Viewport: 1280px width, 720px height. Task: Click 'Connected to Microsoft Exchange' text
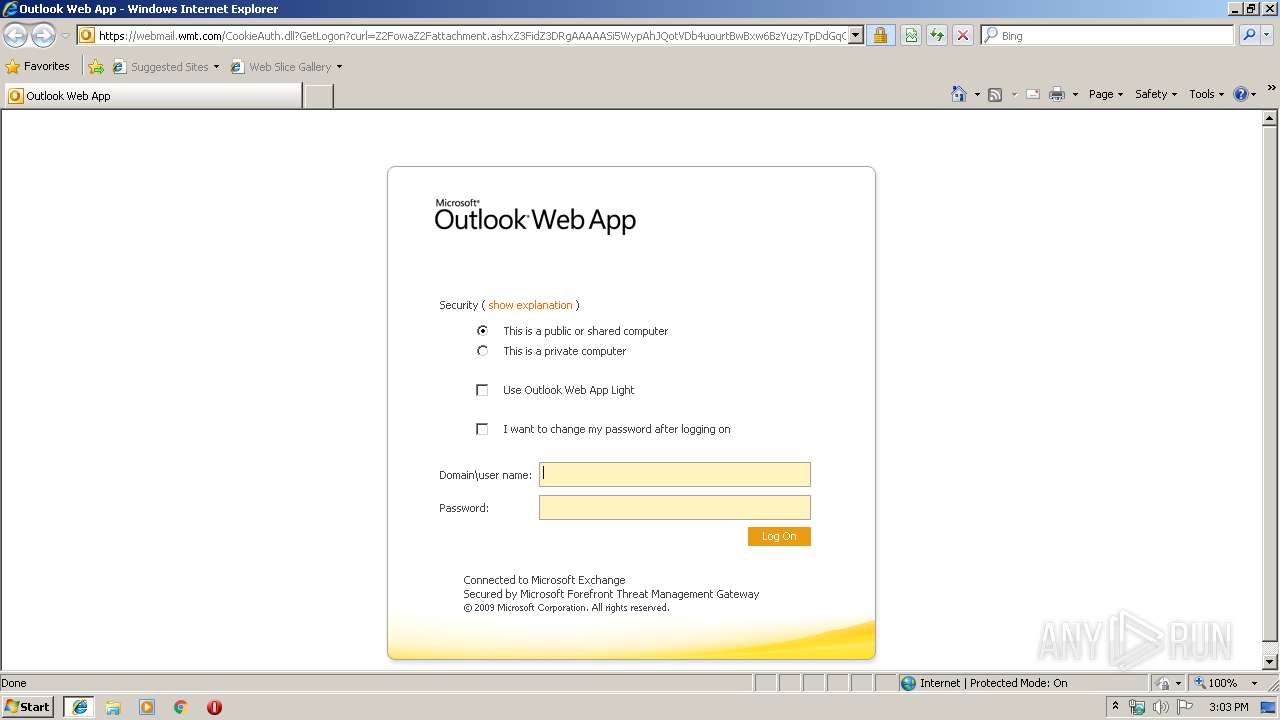point(544,580)
